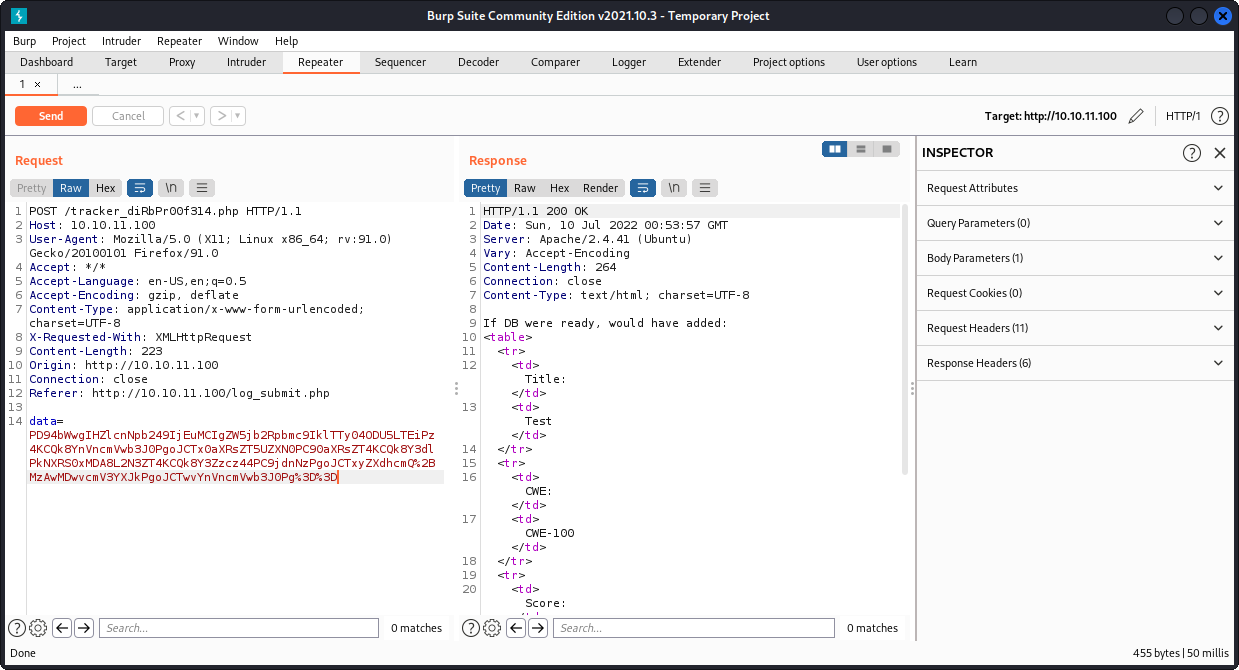Open Repeater help question mark icon
1239x670 pixels.
[x=1220, y=116]
